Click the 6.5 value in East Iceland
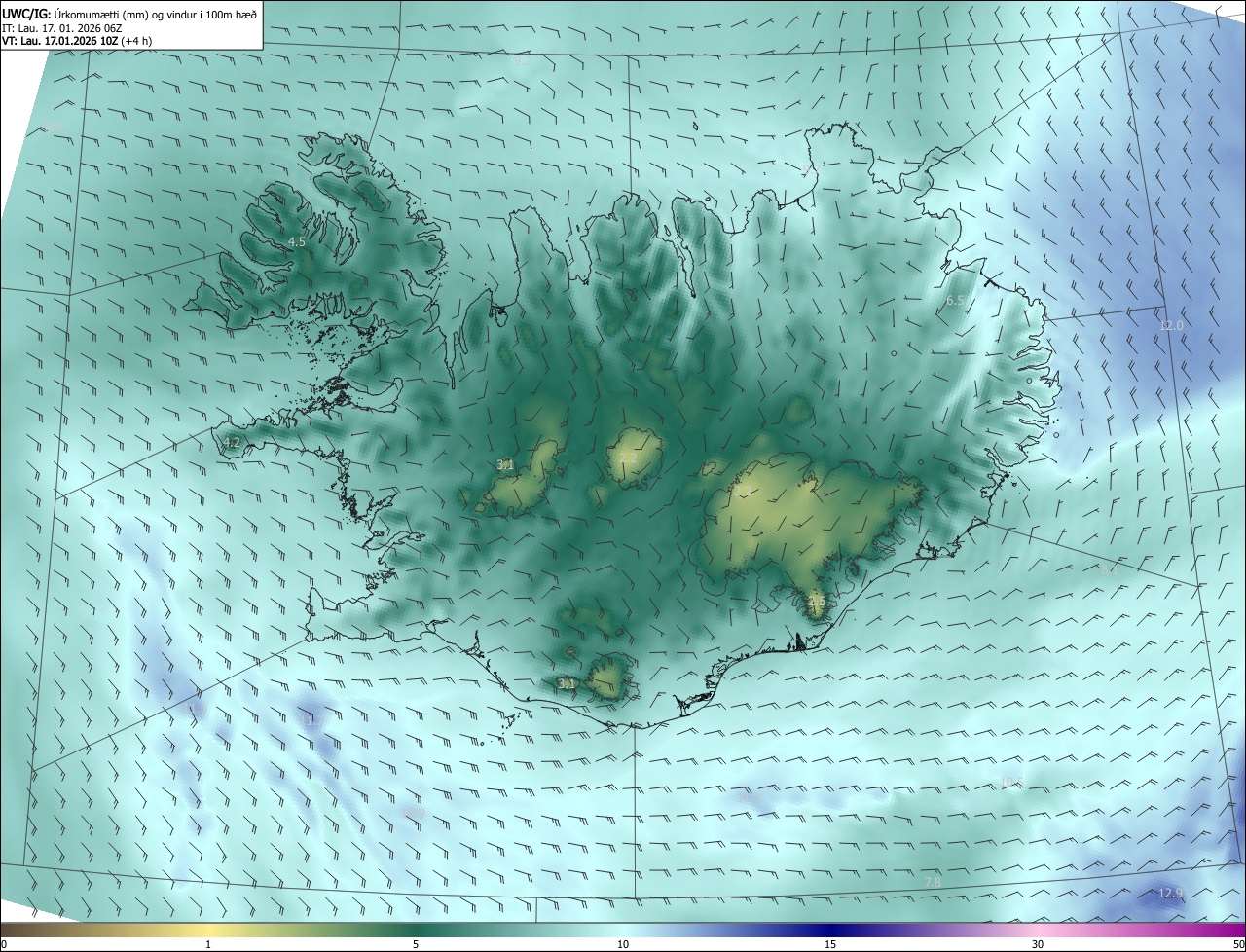This screenshot has width=1246, height=952. (955, 301)
